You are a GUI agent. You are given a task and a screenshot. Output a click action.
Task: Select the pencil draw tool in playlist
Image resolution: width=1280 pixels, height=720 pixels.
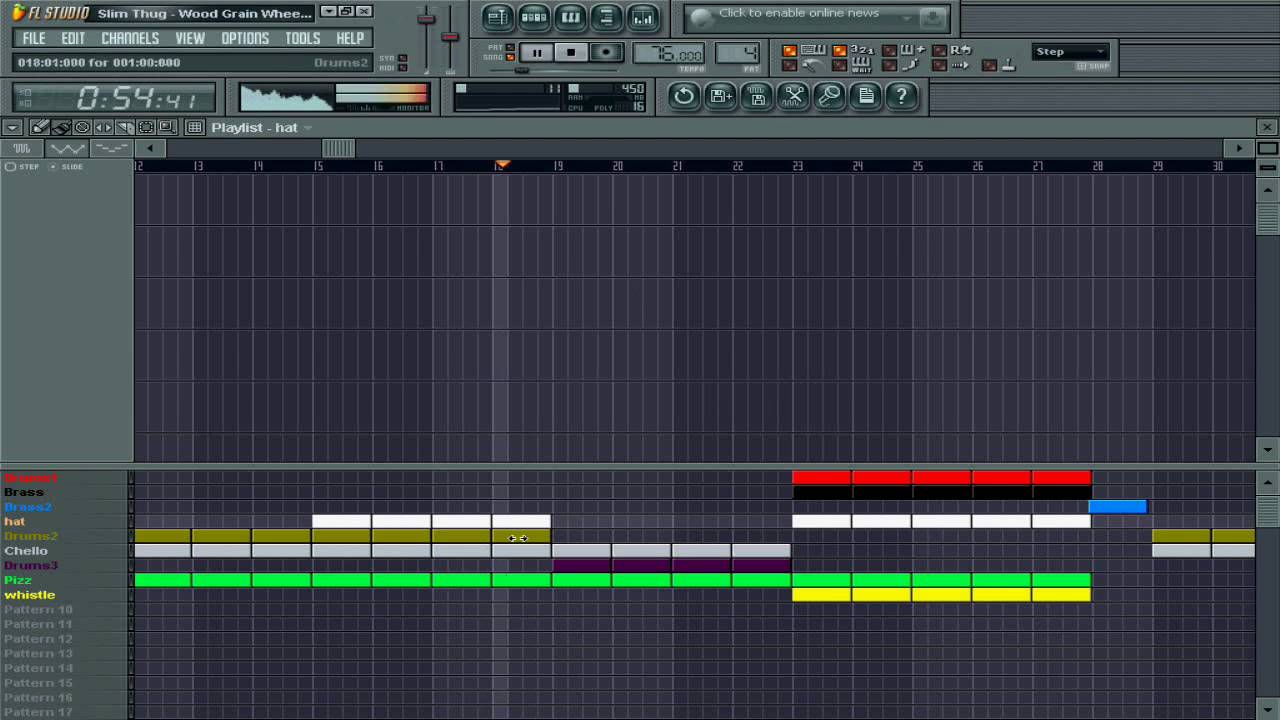click(40, 127)
